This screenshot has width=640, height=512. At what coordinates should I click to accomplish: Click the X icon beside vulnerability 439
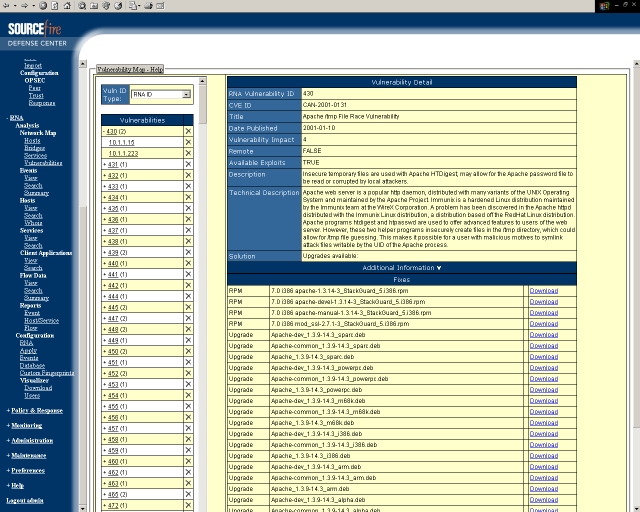(x=188, y=252)
